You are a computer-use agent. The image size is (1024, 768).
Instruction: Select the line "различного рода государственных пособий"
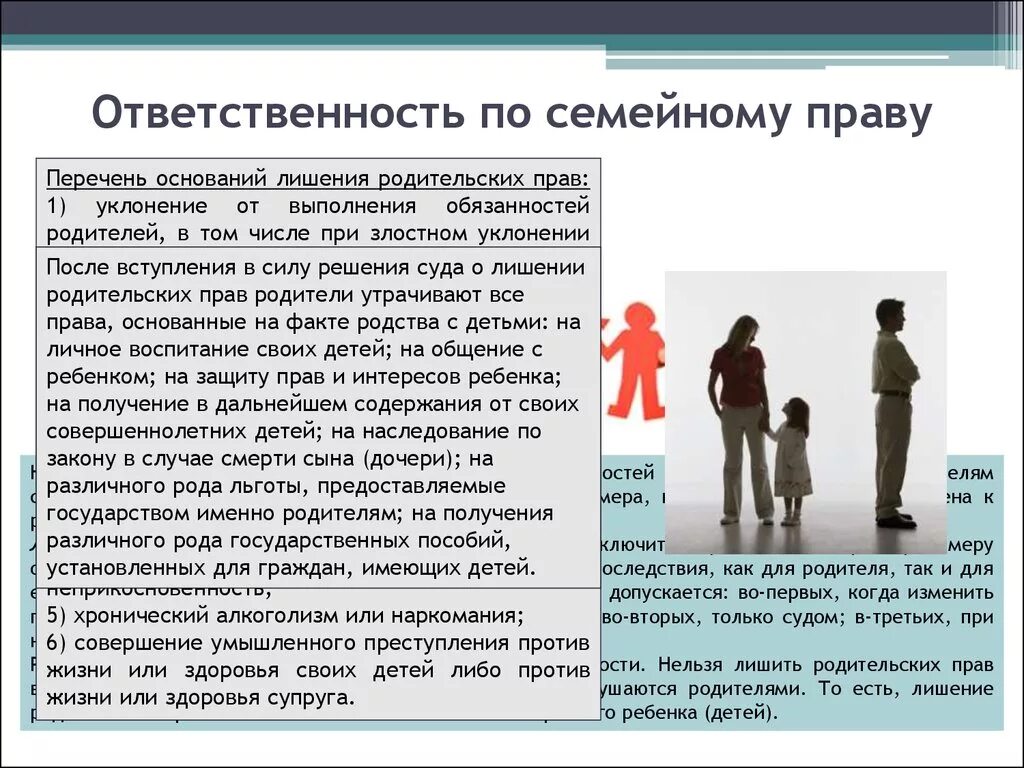279,541
